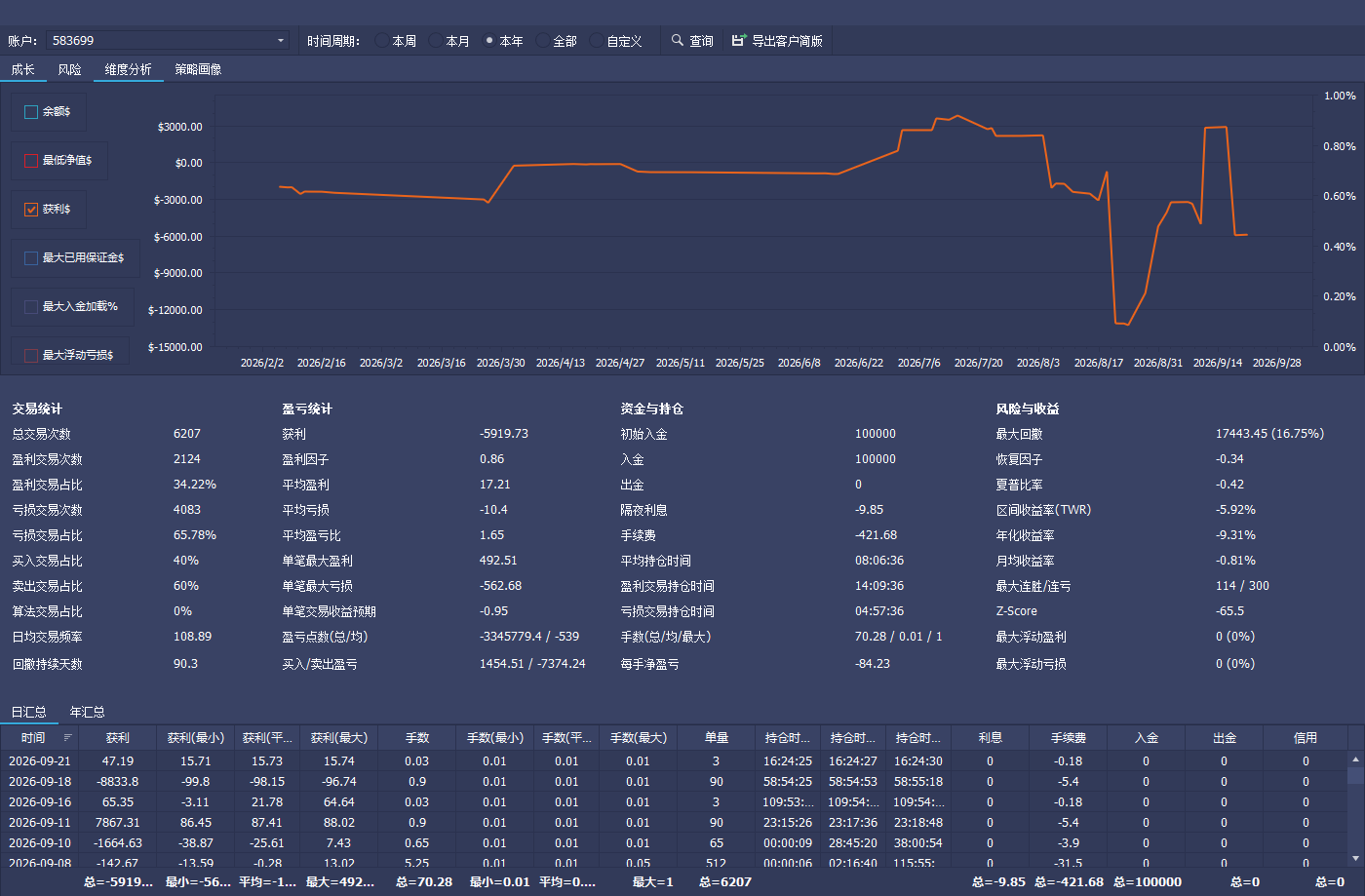Viewport: 1365px width, 896px height.
Task: Select the 本年 time period radio
Action: 502,41
